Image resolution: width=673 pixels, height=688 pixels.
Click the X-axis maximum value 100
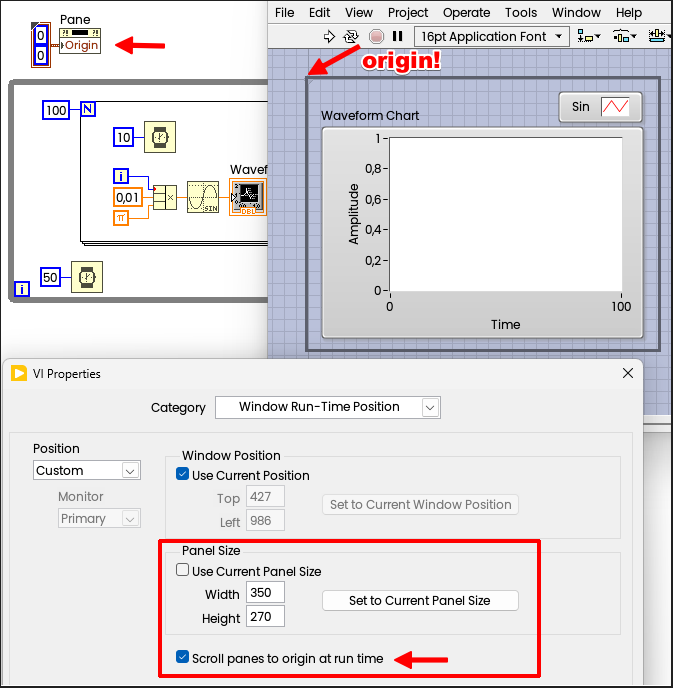[x=621, y=306]
